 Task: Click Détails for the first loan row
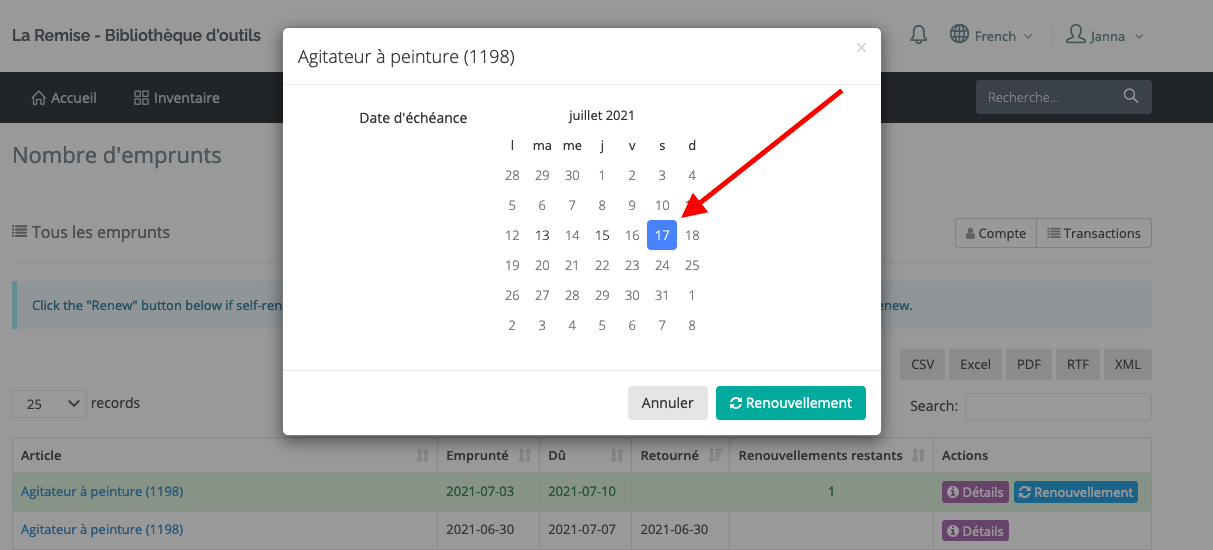(x=974, y=492)
